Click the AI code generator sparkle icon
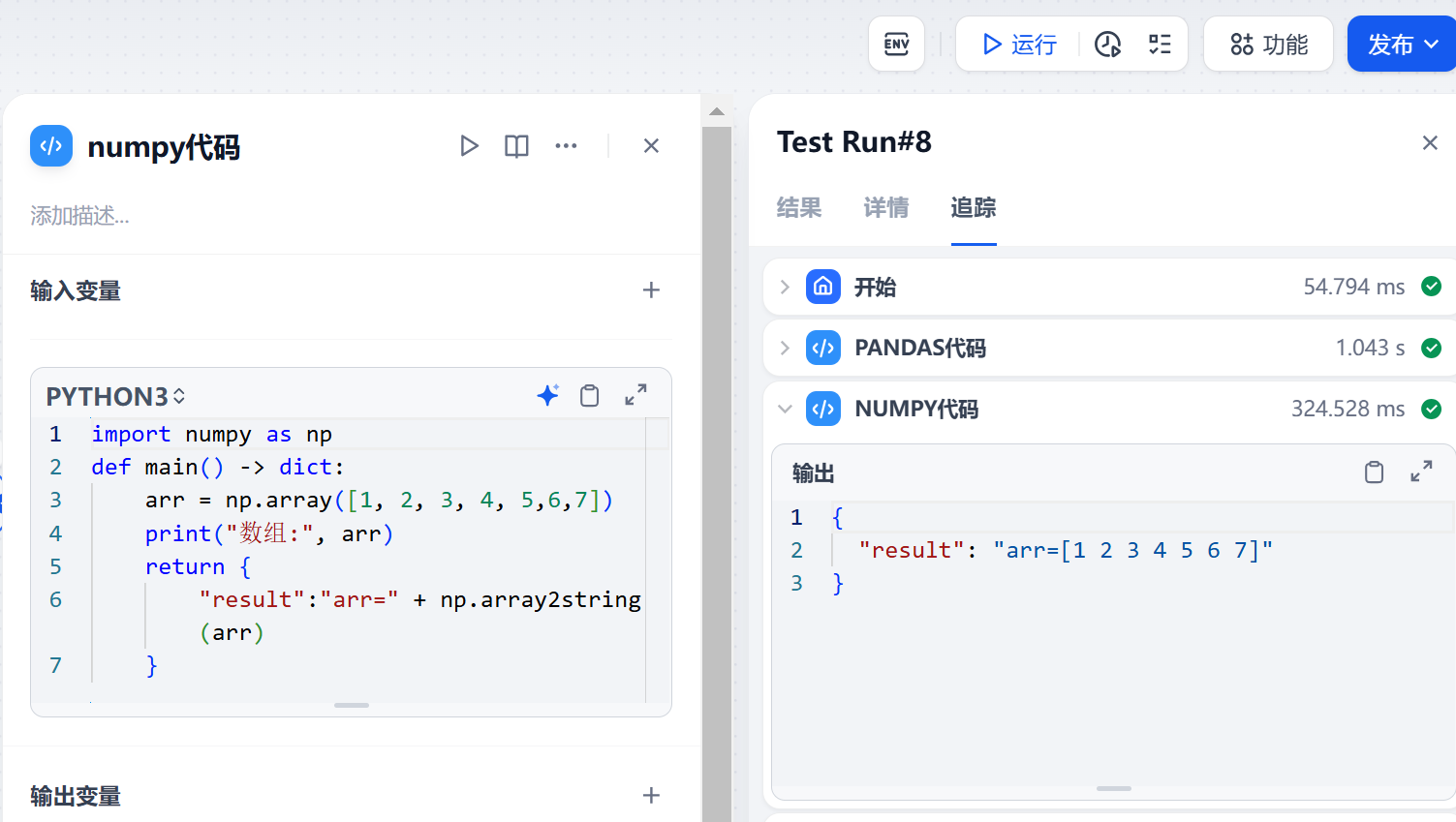 click(x=547, y=395)
